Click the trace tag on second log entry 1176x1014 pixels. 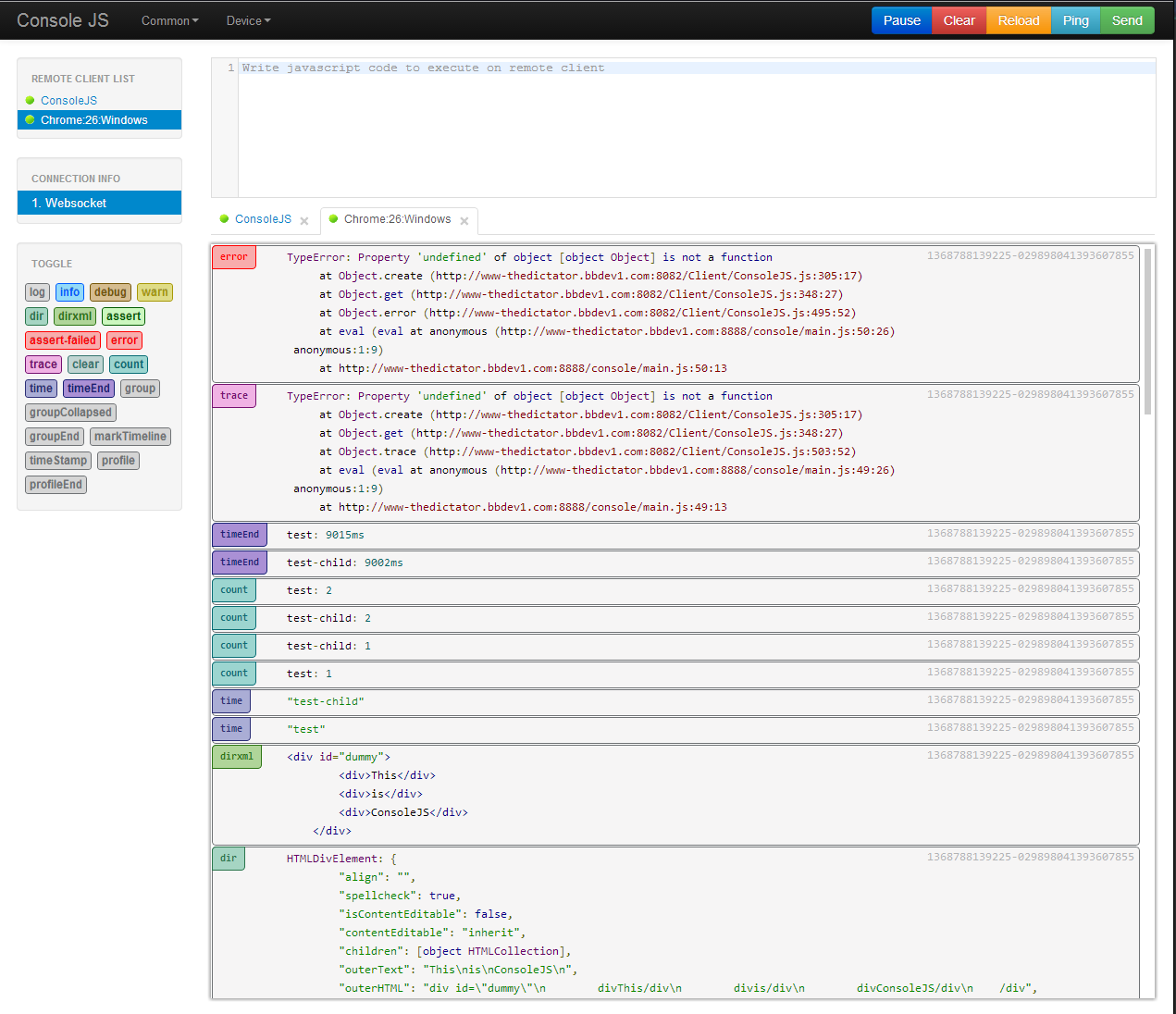point(234,396)
